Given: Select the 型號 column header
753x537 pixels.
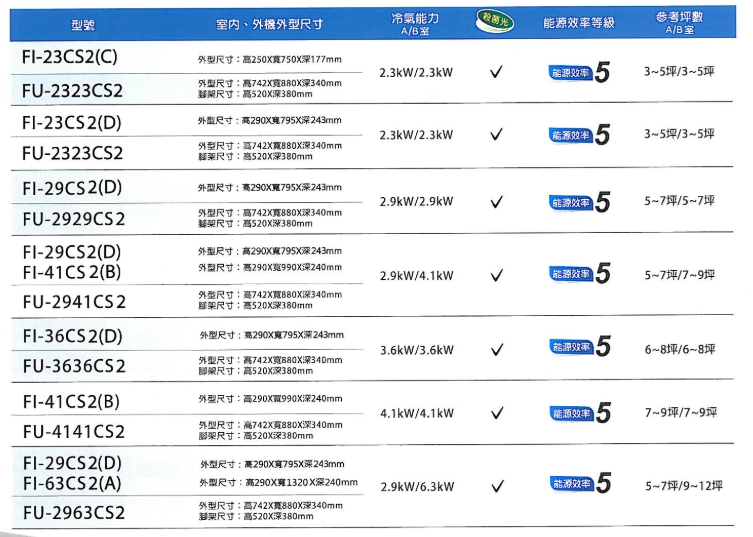Looking at the screenshot, I should click(x=85, y=22).
